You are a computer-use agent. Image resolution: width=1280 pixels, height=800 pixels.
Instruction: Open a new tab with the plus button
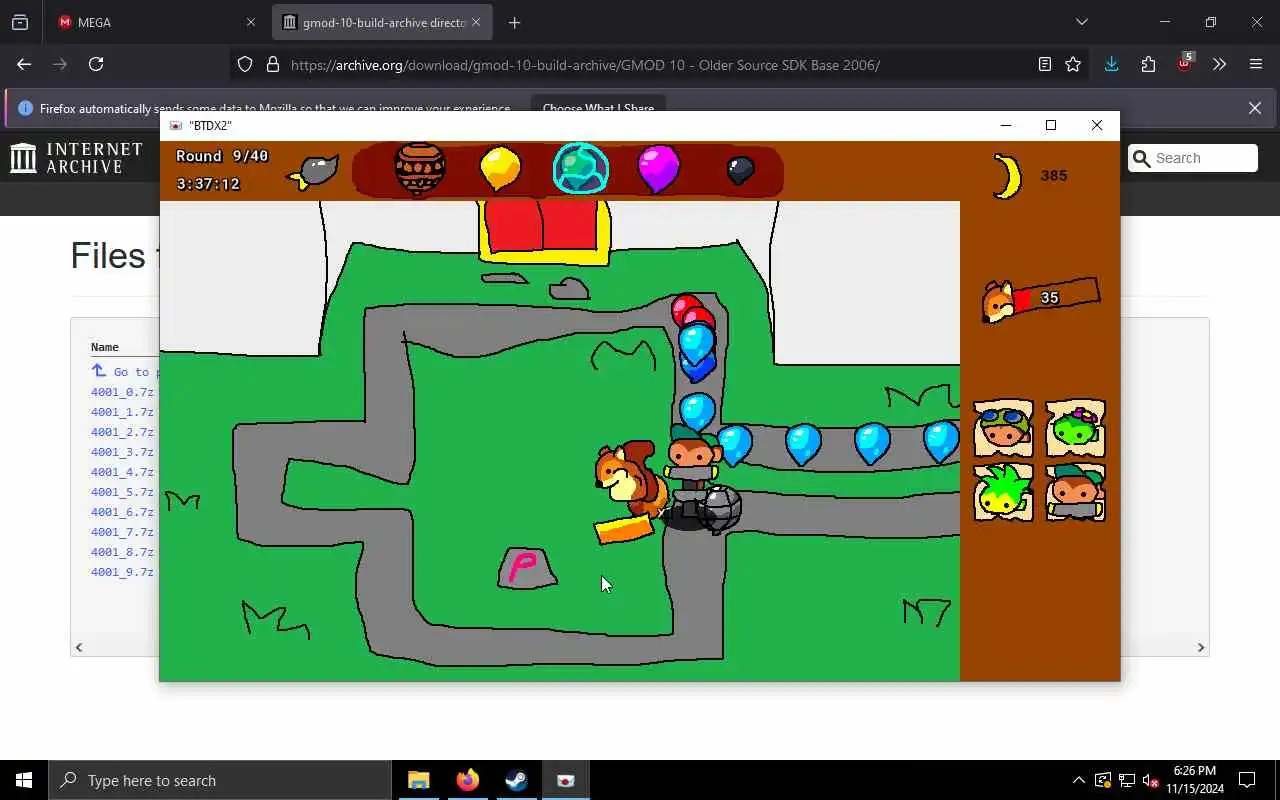click(514, 22)
